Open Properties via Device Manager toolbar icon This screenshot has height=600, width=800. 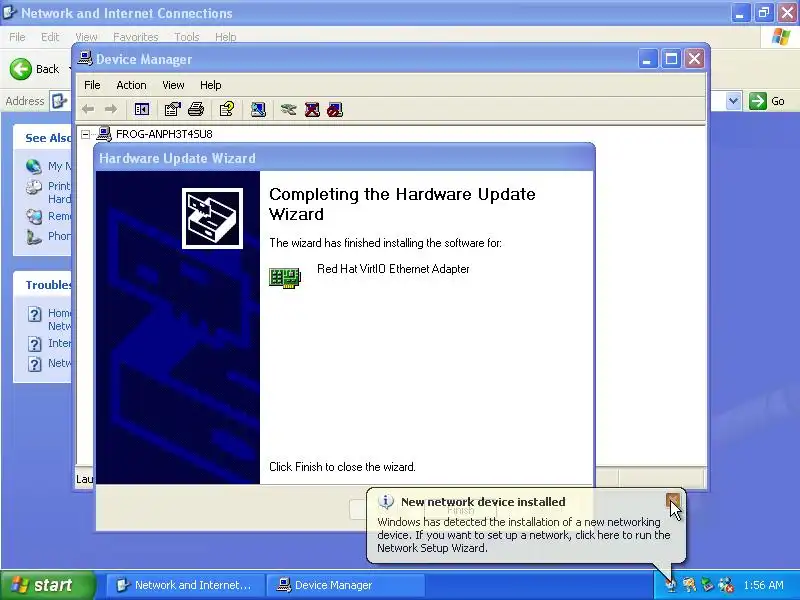172,109
